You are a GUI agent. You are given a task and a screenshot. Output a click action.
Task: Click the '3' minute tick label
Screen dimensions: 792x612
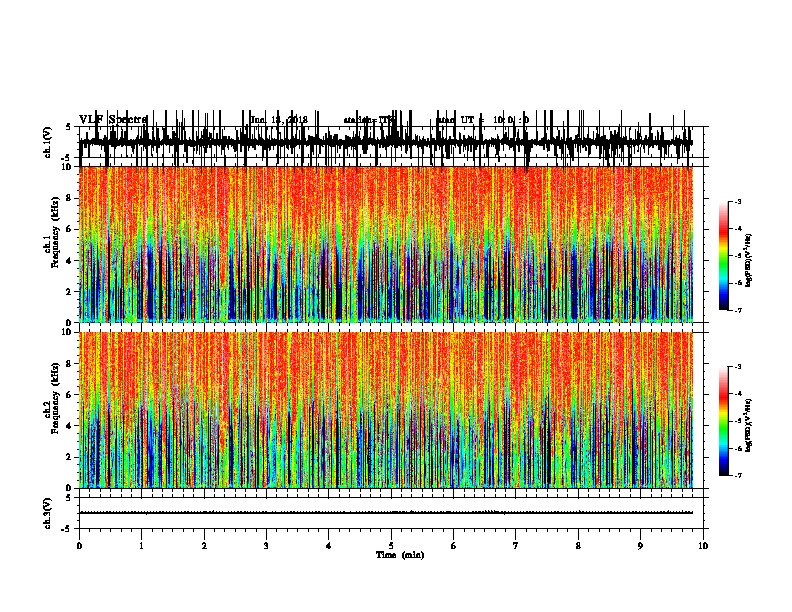point(266,546)
